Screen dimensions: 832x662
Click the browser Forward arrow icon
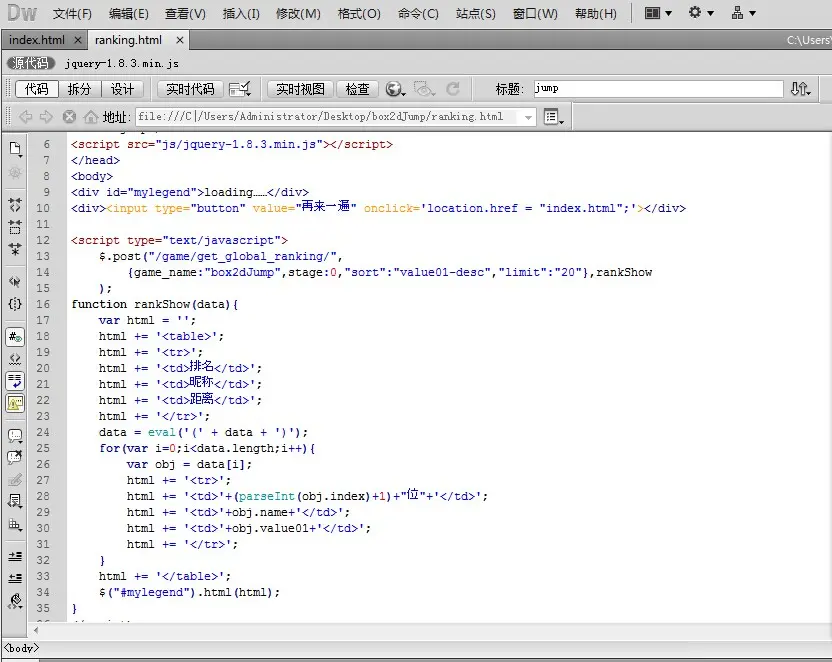(x=46, y=117)
